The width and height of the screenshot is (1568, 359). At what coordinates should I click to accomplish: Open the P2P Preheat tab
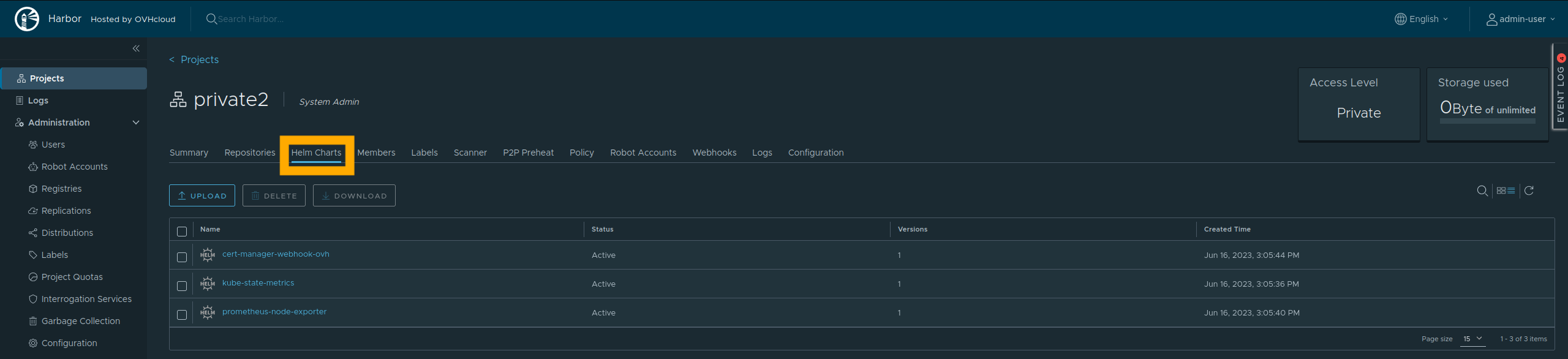tap(529, 153)
